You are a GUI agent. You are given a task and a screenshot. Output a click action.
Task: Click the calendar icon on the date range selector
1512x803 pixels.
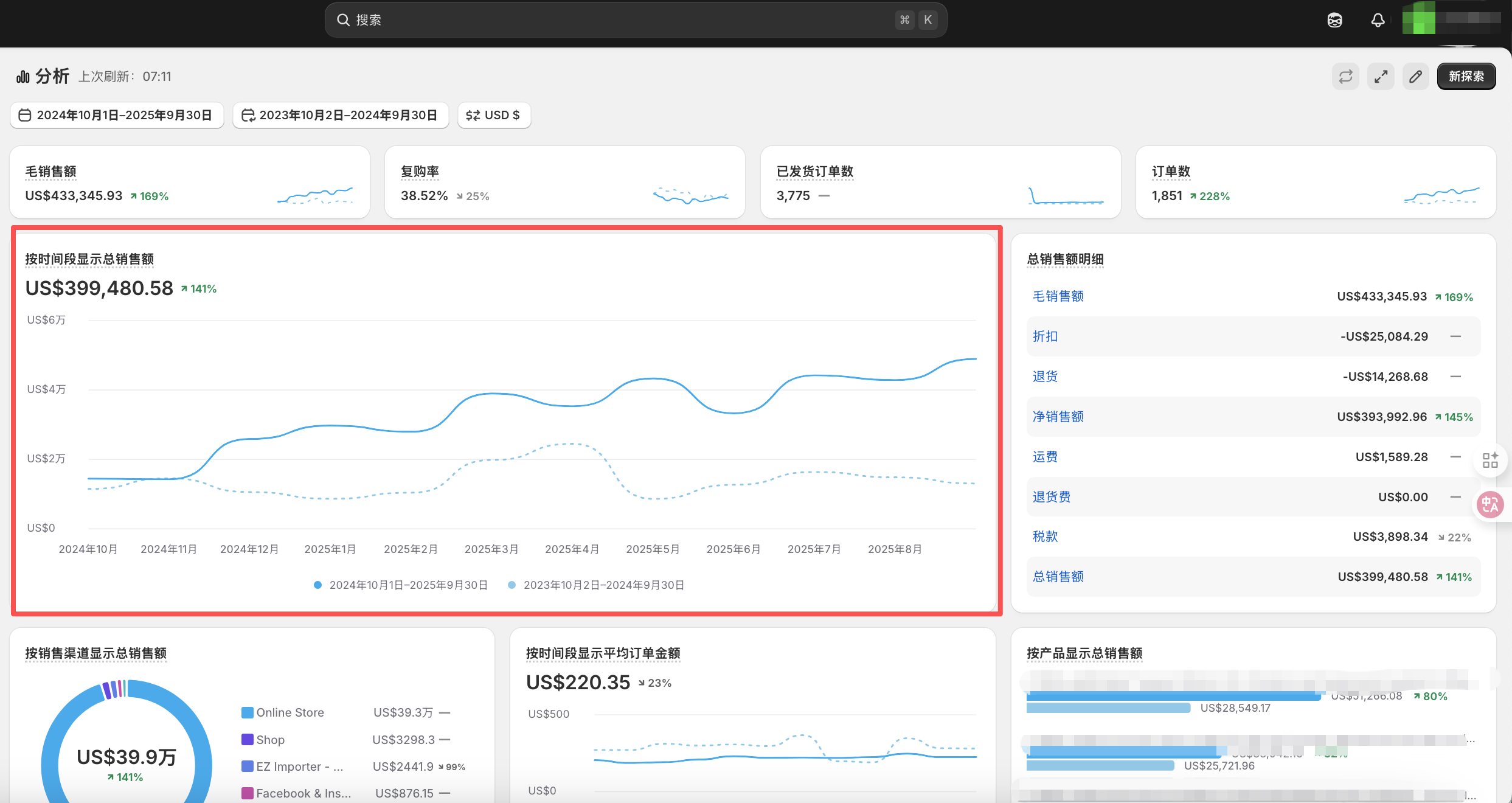(24, 115)
